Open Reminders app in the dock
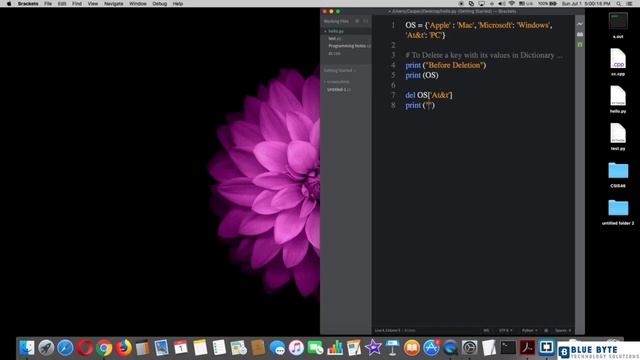Image resolution: width=640 pixels, height=360 pixels. [x=219, y=348]
